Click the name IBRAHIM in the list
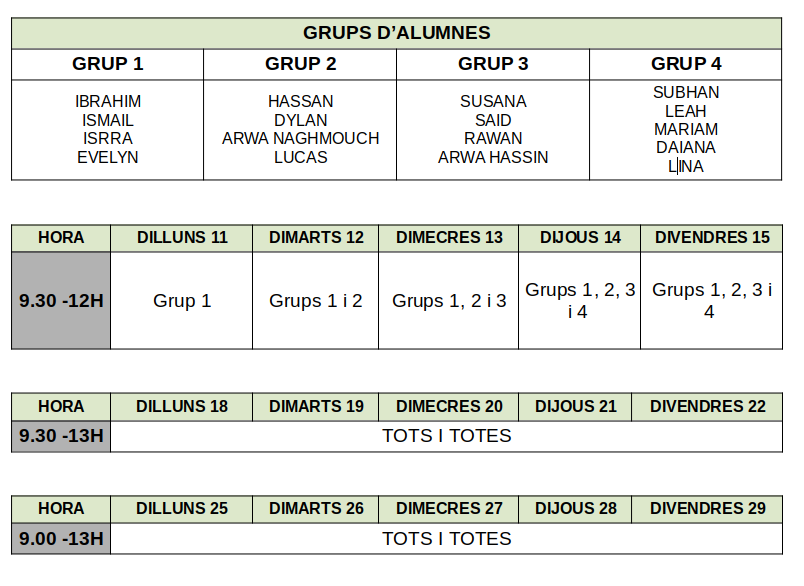The image size is (804, 586). tap(108, 101)
